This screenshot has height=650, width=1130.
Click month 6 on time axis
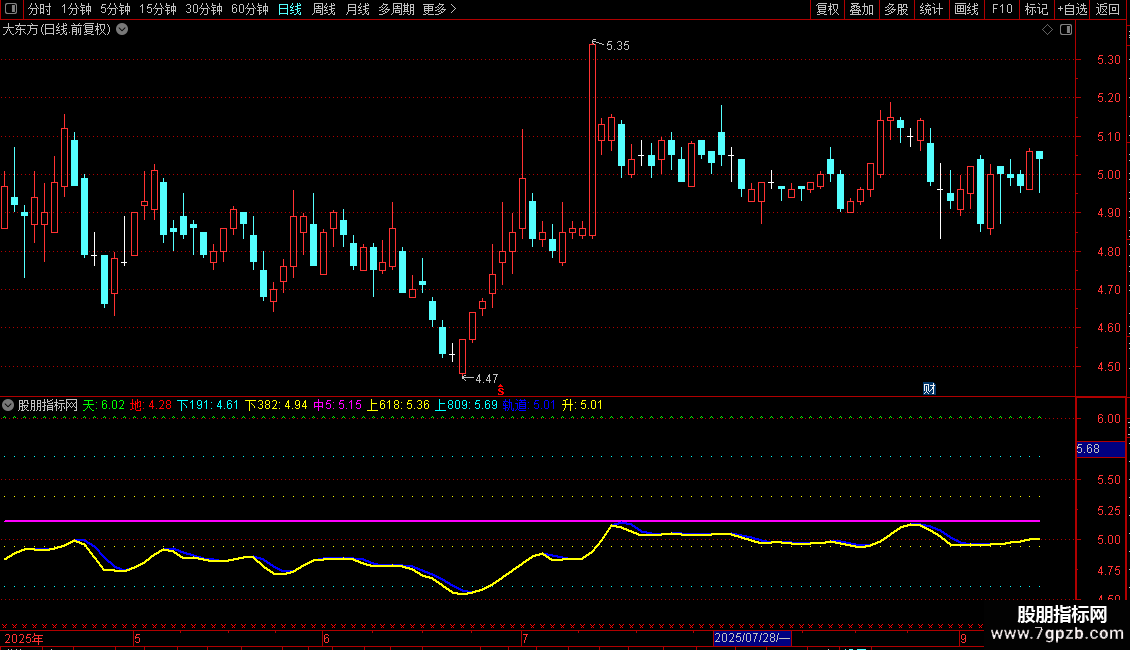click(x=326, y=639)
